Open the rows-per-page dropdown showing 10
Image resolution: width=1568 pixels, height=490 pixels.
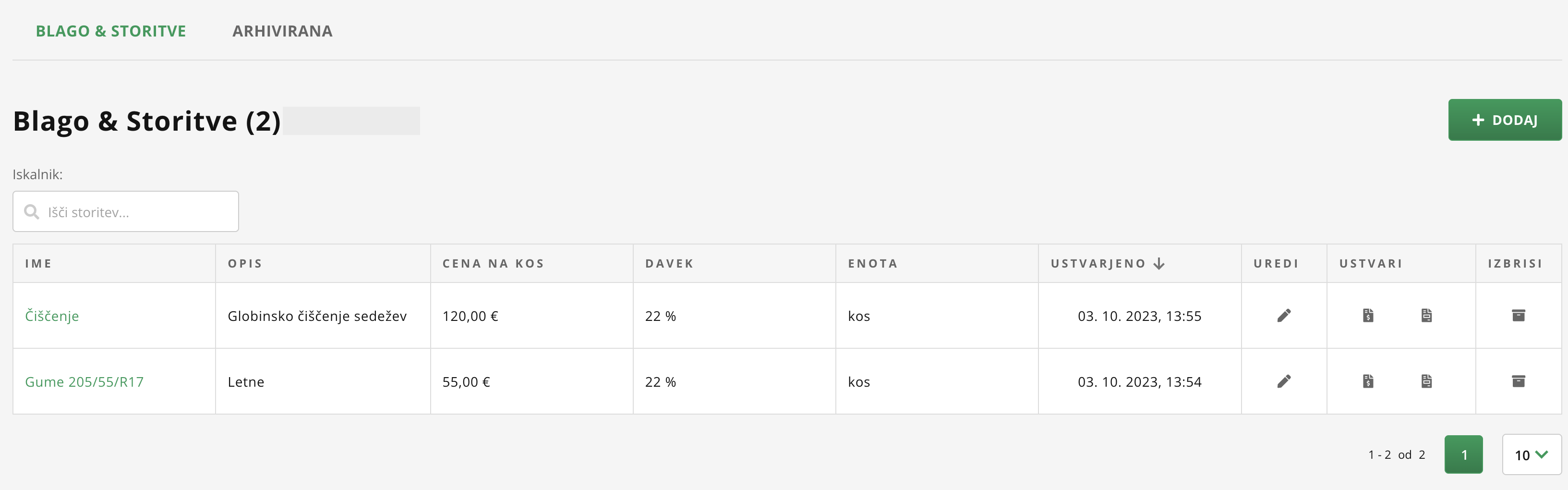1531,455
